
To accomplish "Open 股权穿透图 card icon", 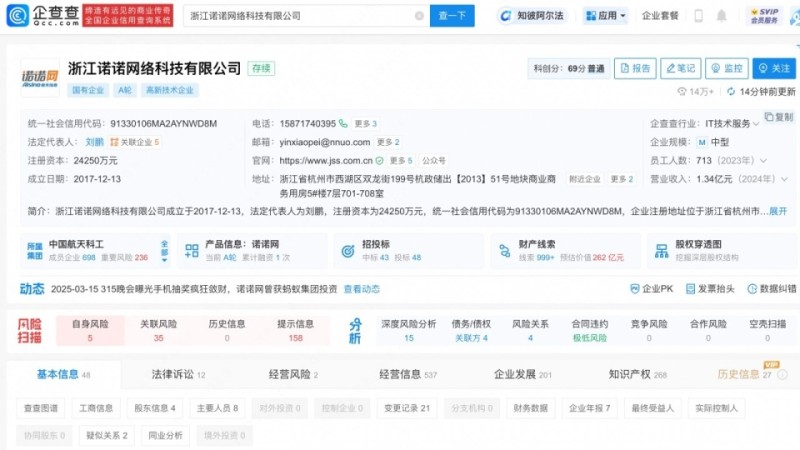I will [661, 251].
